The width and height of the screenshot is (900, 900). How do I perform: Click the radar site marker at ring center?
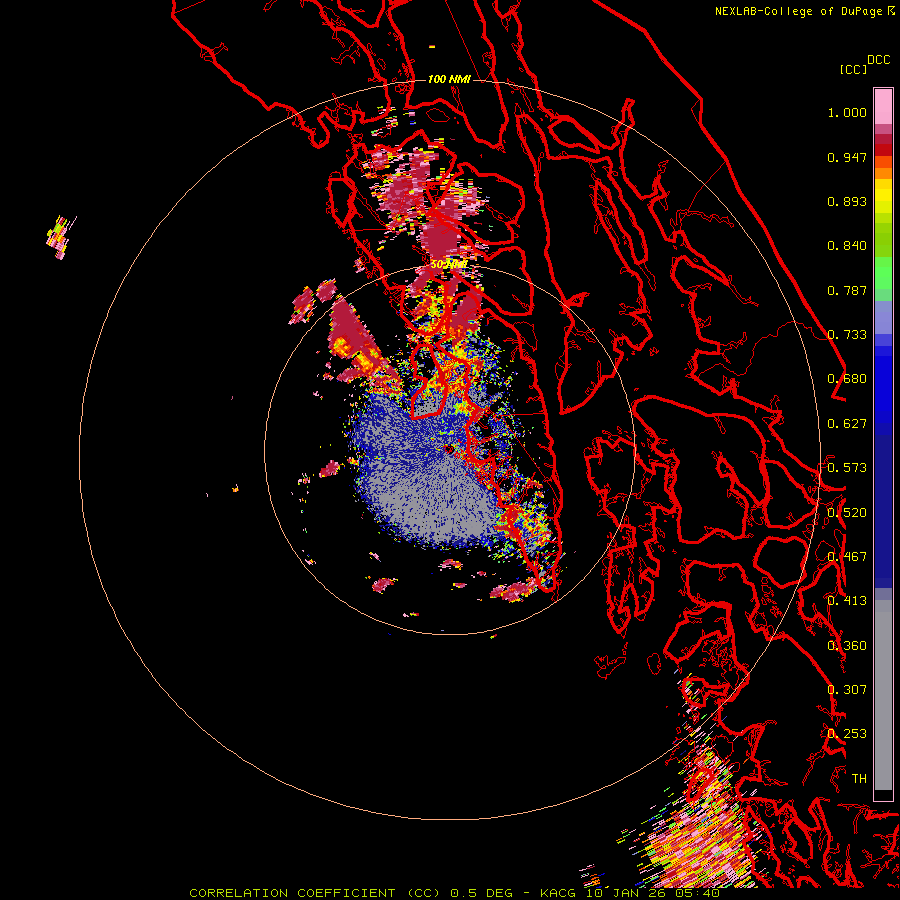click(449, 449)
